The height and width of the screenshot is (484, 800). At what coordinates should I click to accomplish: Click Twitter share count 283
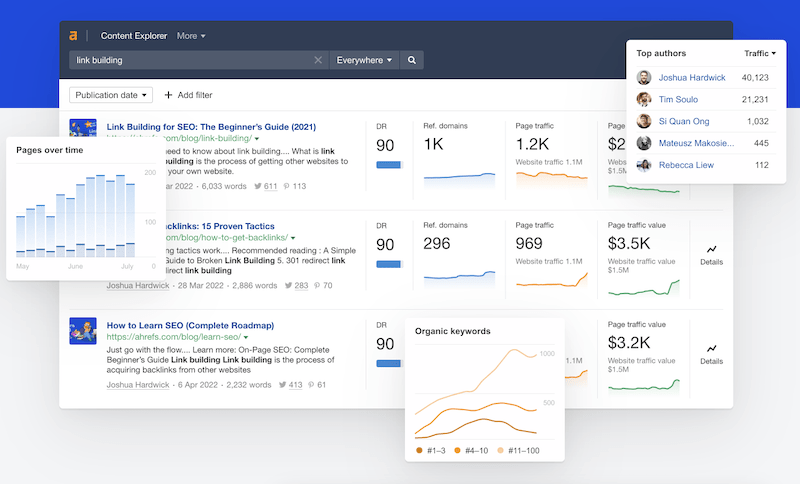coord(296,286)
